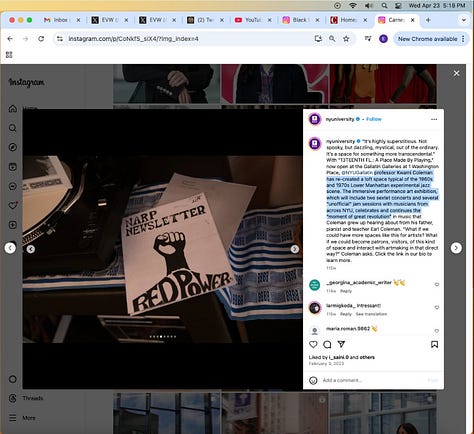Bookmark this page with the star icon
Screen dimensions: 474x434
point(346,39)
